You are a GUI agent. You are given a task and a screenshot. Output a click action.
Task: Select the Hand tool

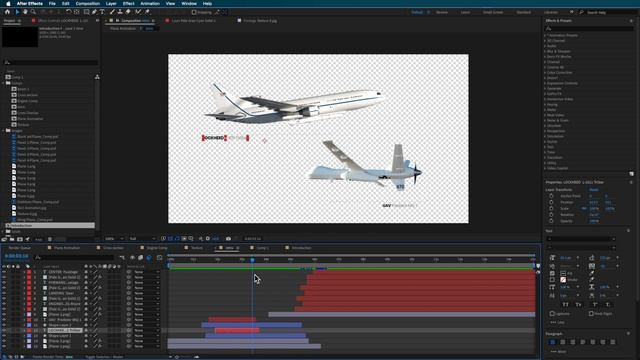tap(25, 12)
